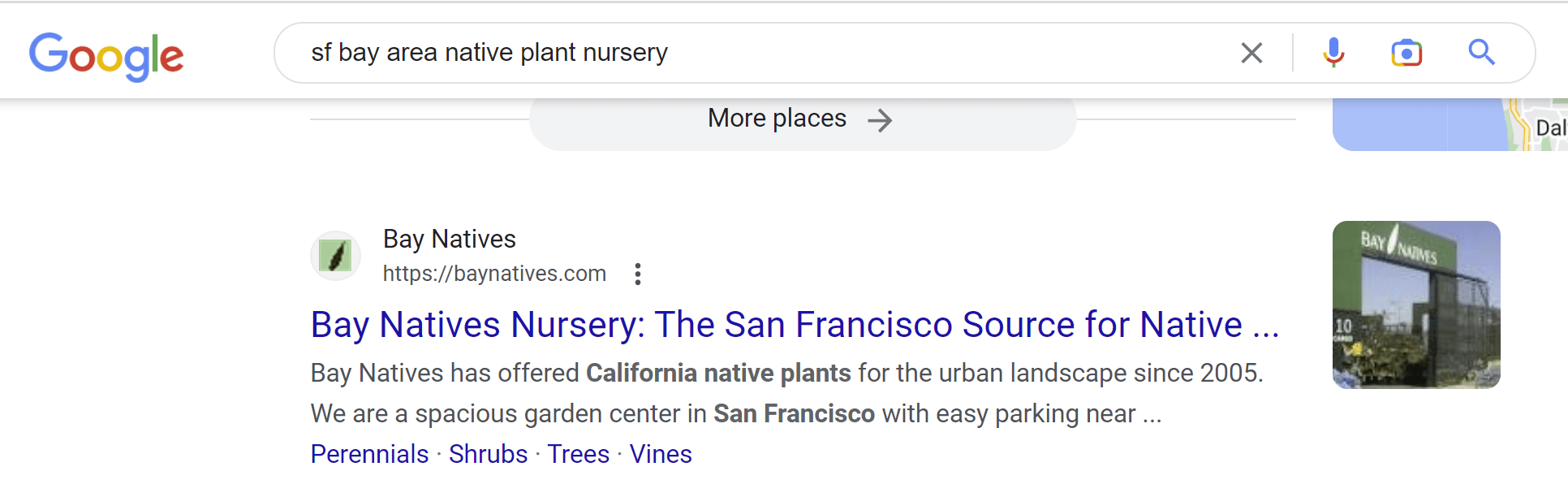Image resolution: width=1568 pixels, height=484 pixels.
Task: Open three-dot menu next to baynatives.com
Action: click(638, 274)
